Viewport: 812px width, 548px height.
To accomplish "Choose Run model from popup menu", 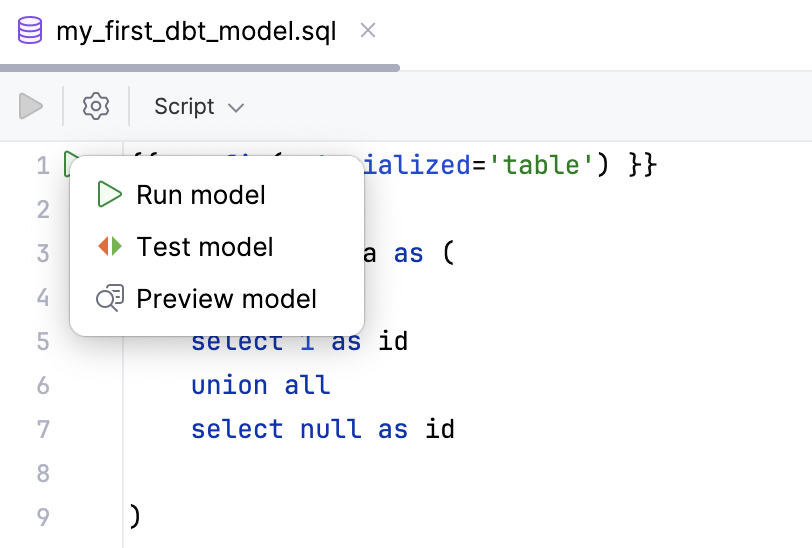I will pos(201,195).
